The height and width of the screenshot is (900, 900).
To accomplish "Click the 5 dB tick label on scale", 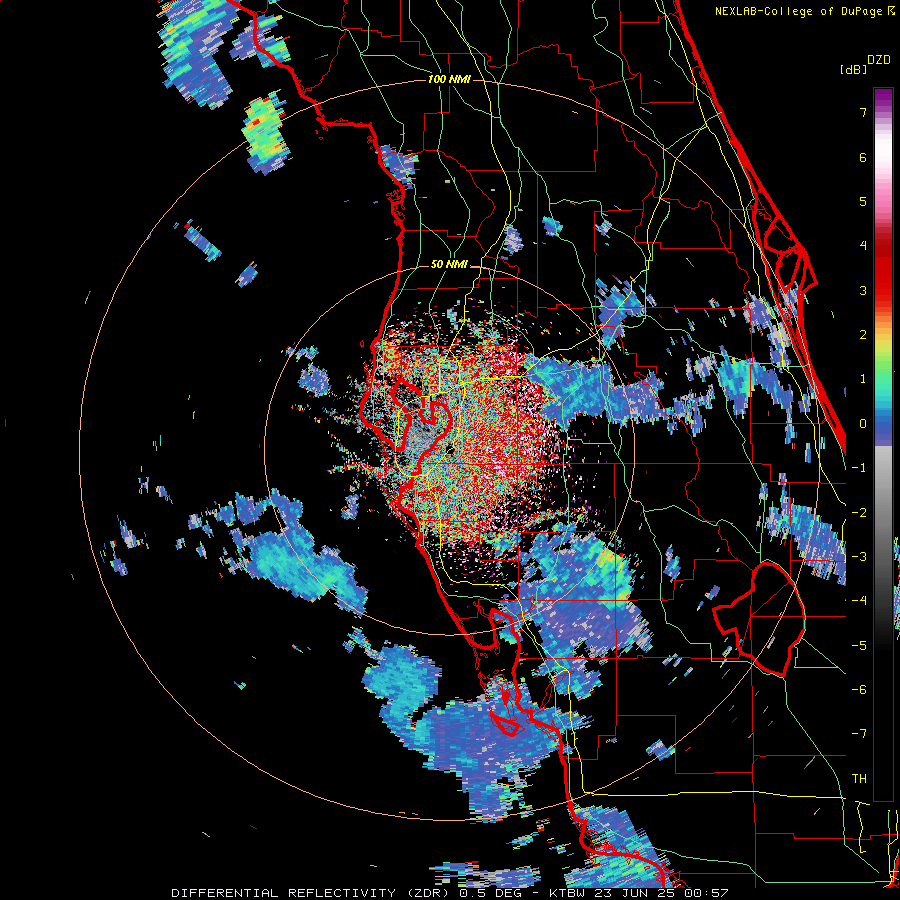I will click(863, 201).
